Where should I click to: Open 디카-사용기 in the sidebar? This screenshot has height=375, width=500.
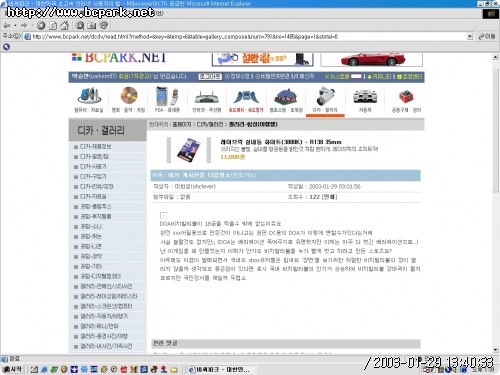click(x=93, y=167)
